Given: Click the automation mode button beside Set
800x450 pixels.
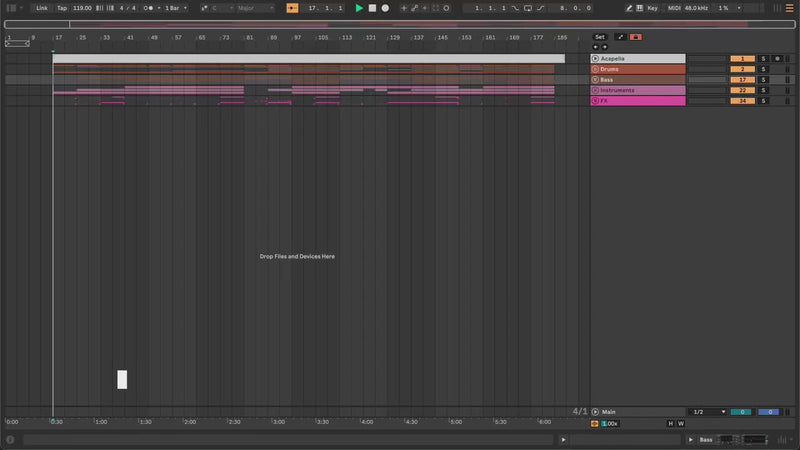Looking at the screenshot, I should (620, 37).
